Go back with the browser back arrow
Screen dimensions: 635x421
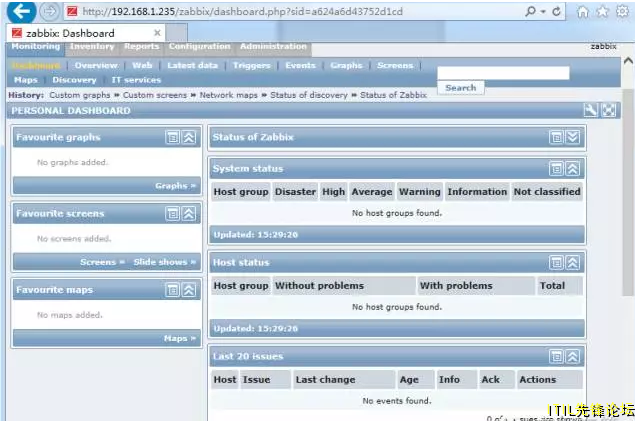click(x=21, y=11)
